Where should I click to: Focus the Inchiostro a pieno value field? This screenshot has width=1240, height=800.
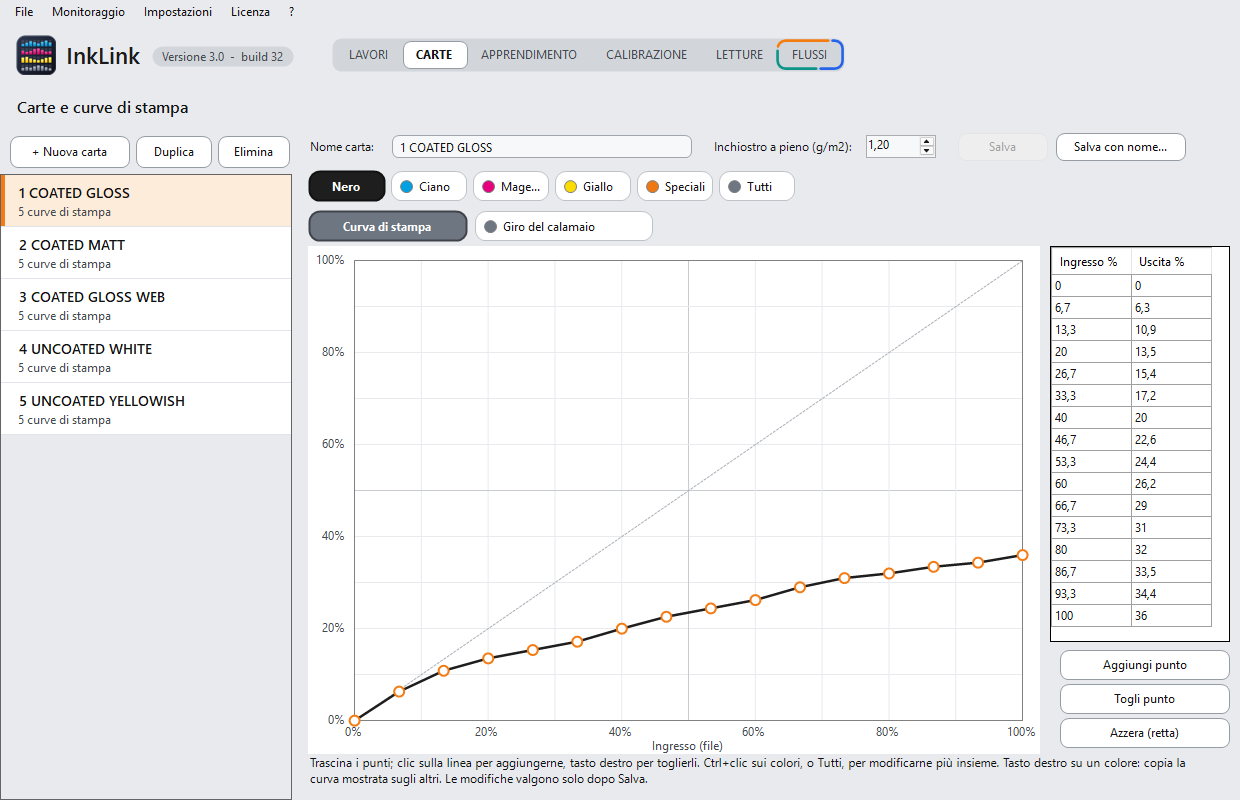pyautogui.click(x=892, y=146)
